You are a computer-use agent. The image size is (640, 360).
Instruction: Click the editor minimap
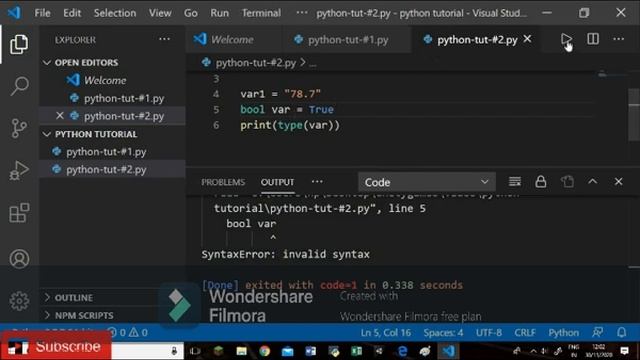[x=612, y=75]
